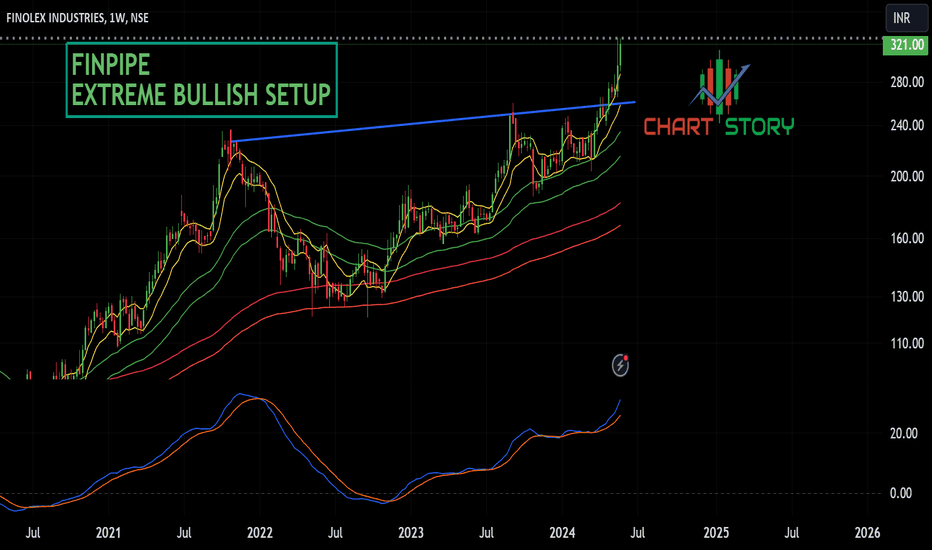Click the 240.00 price axis label
Viewport: 932px width, 550px height.
[907, 125]
